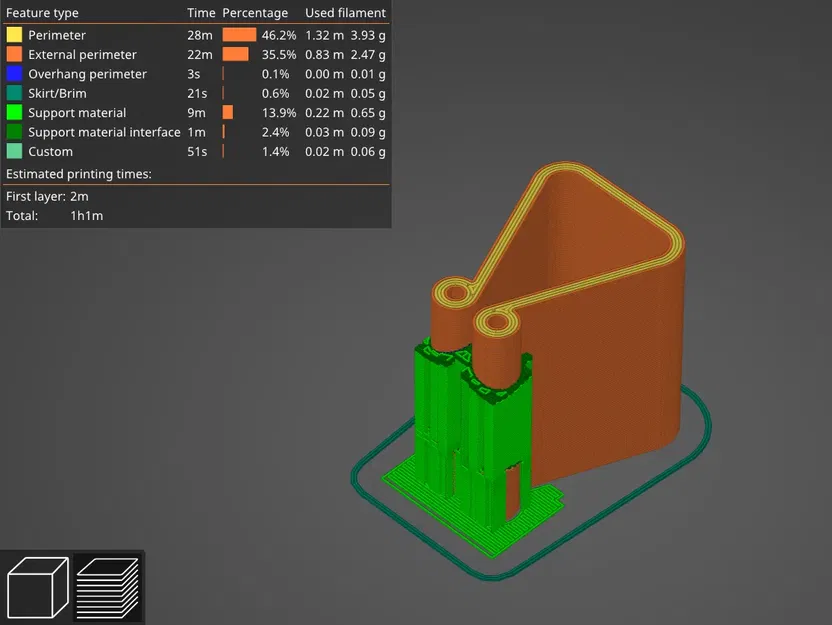The width and height of the screenshot is (832, 625).
Task: Click the orange External perimeter swatch
Action: pos(13,54)
